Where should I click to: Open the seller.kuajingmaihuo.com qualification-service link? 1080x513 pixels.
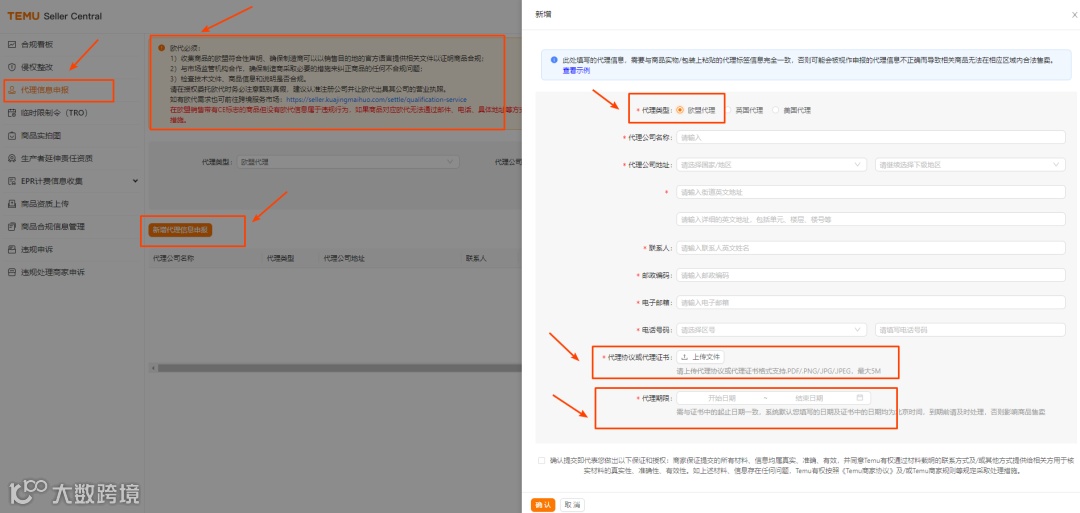click(377, 100)
